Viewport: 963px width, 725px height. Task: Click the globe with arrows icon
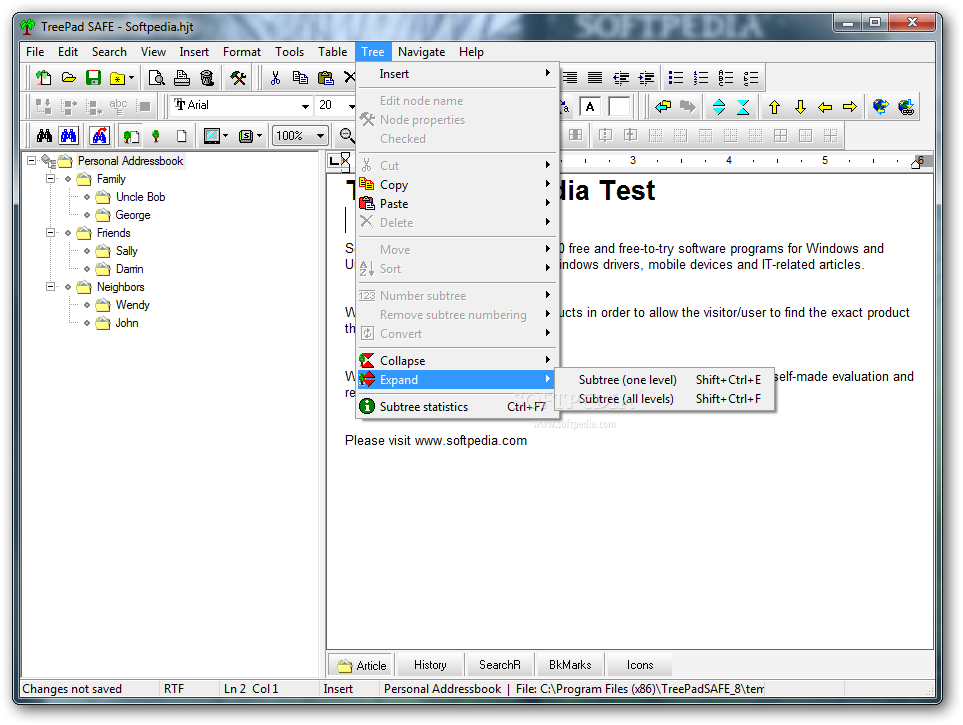pos(881,107)
